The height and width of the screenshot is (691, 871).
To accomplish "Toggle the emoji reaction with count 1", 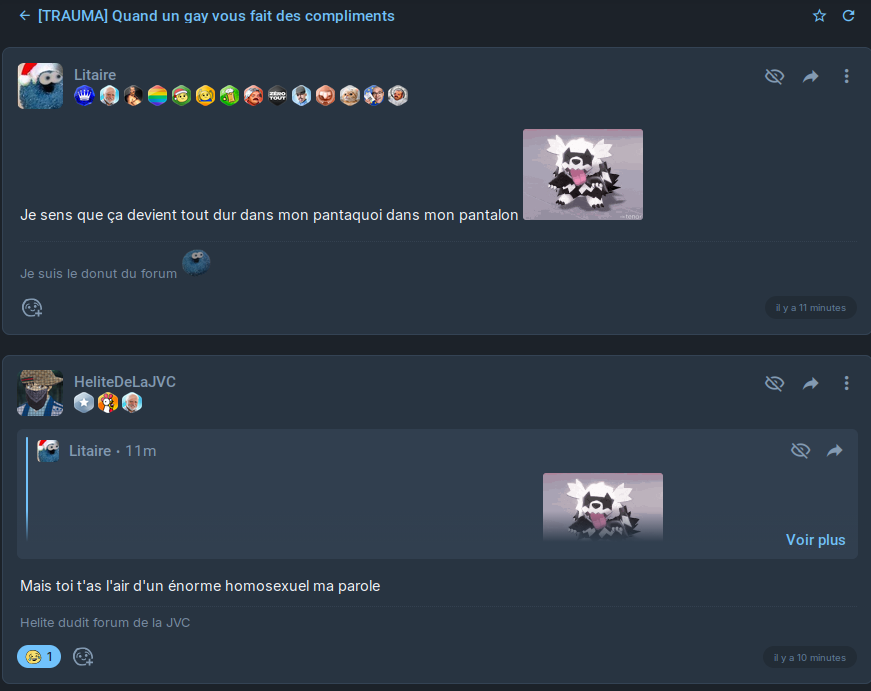I will click(39, 657).
